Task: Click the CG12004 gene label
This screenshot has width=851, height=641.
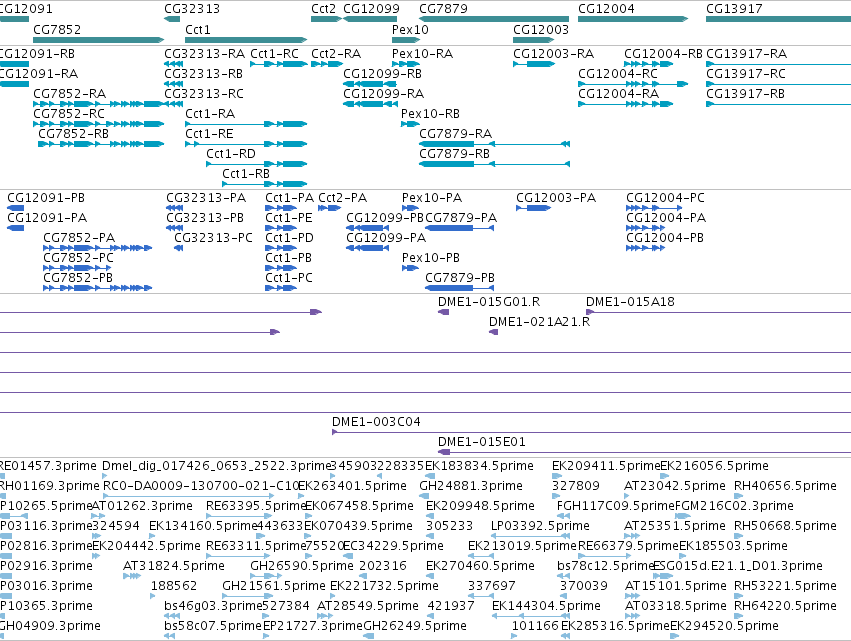Action: tap(606, 9)
